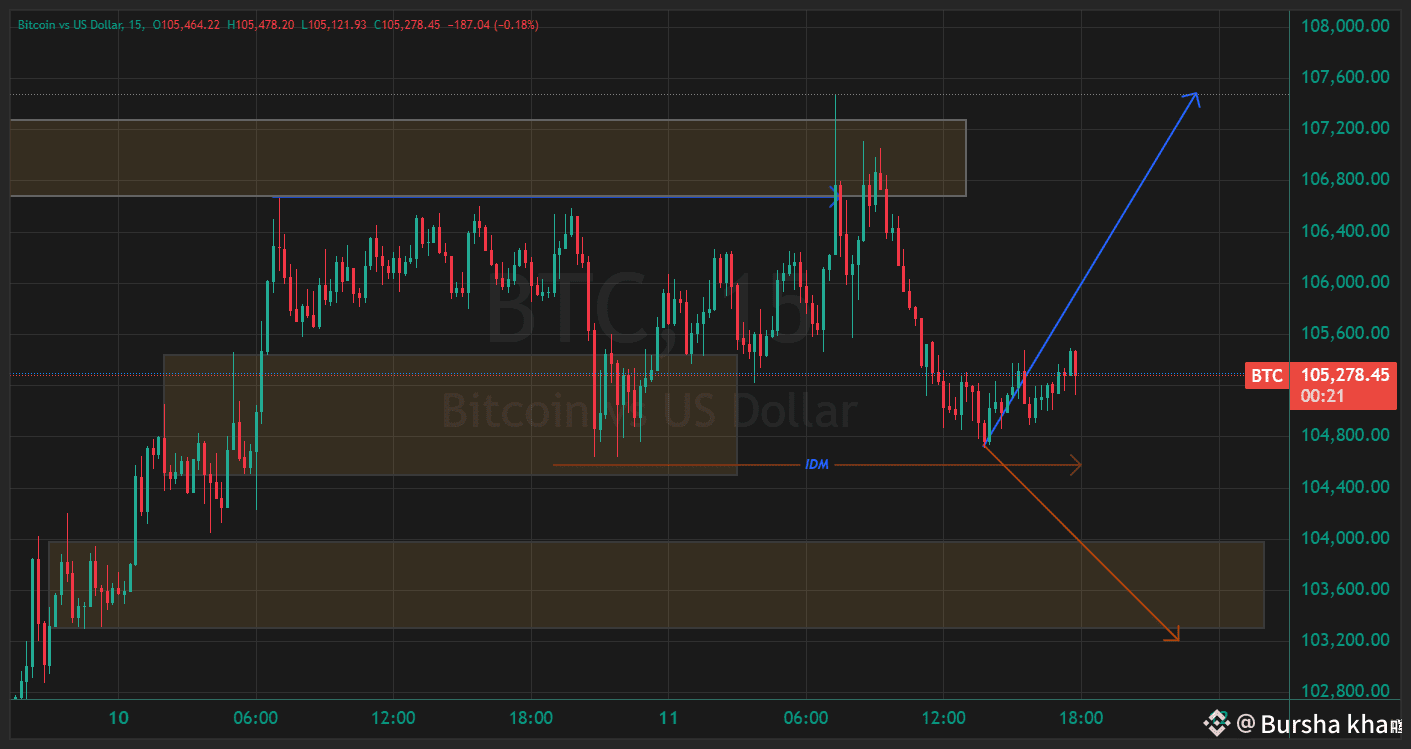The height and width of the screenshot is (749, 1411).
Task: Click the 107,600.00 price axis label
Action: click(x=1344, y=77)
